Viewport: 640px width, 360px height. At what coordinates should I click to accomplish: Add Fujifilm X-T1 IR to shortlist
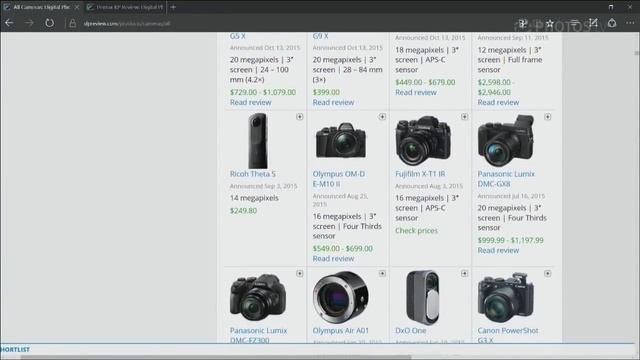pyautogui.click(x=464, y=117)
